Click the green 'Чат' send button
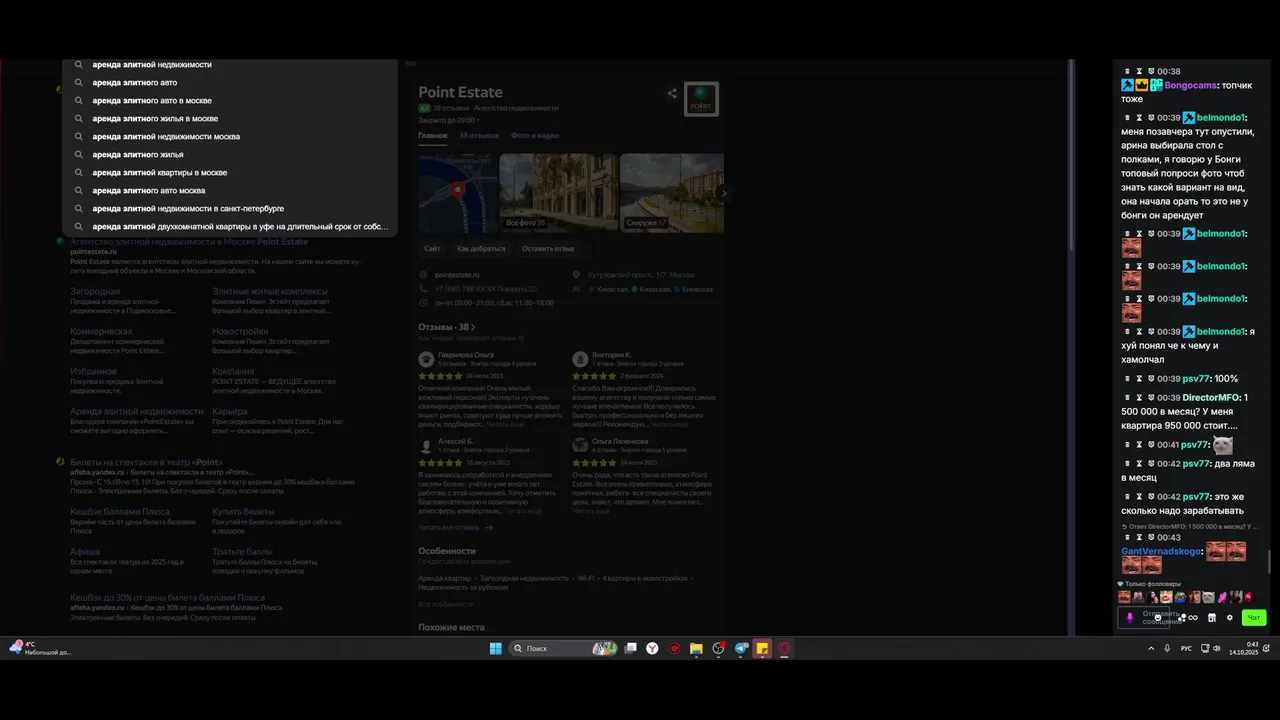This screenshot has width=1280, height=720. [1254, 618]
